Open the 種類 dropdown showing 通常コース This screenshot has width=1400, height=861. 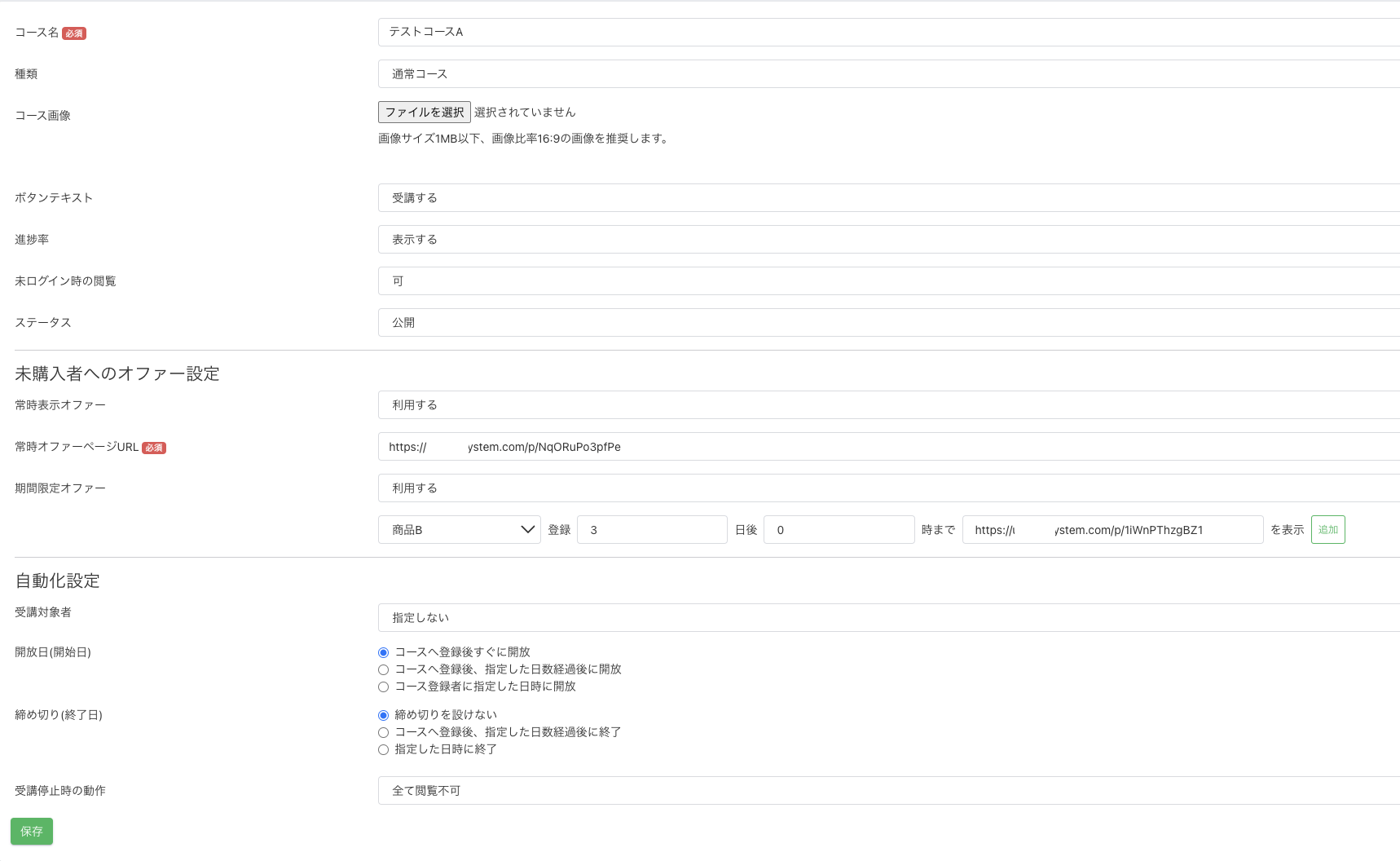point(888,73)
